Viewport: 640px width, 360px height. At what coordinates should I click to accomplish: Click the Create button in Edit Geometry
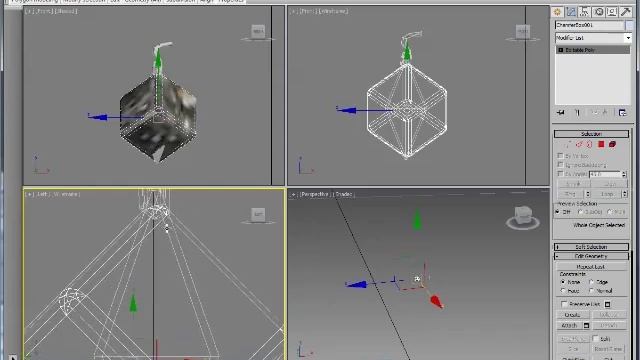[x=573, y=315]
